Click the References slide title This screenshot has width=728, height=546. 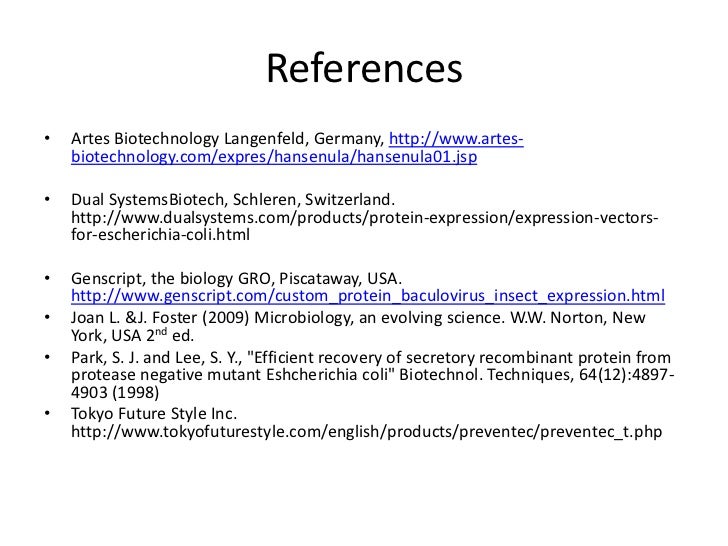(364, 68)
